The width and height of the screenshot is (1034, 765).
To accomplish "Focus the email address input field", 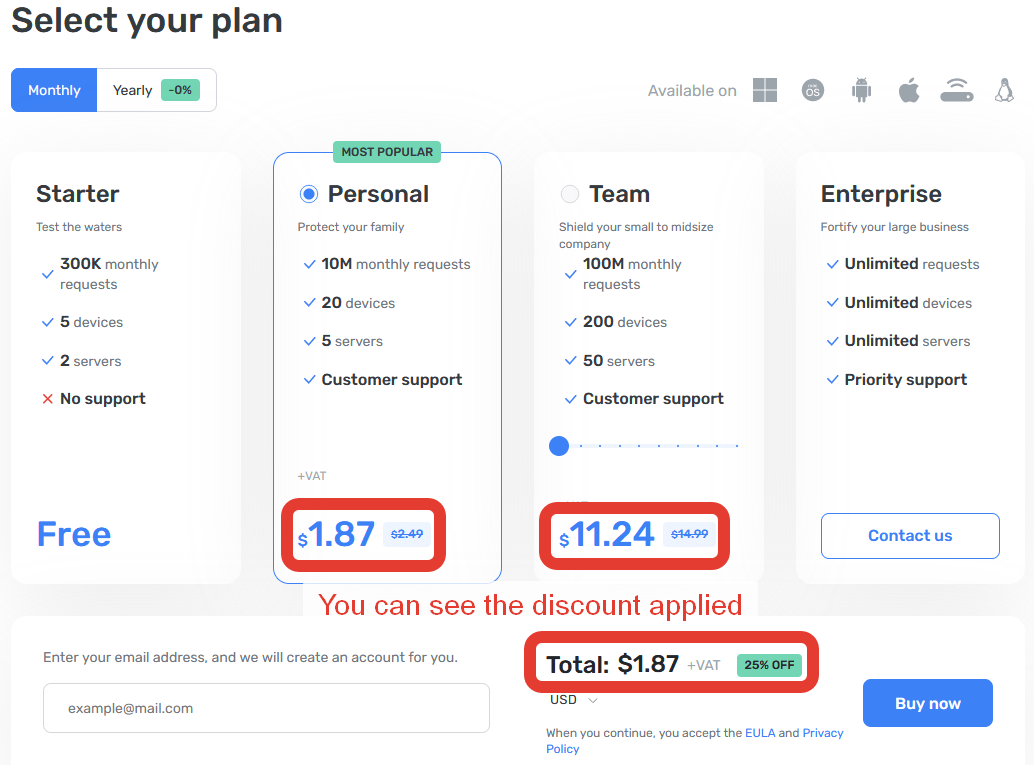I will pos(266,708).
